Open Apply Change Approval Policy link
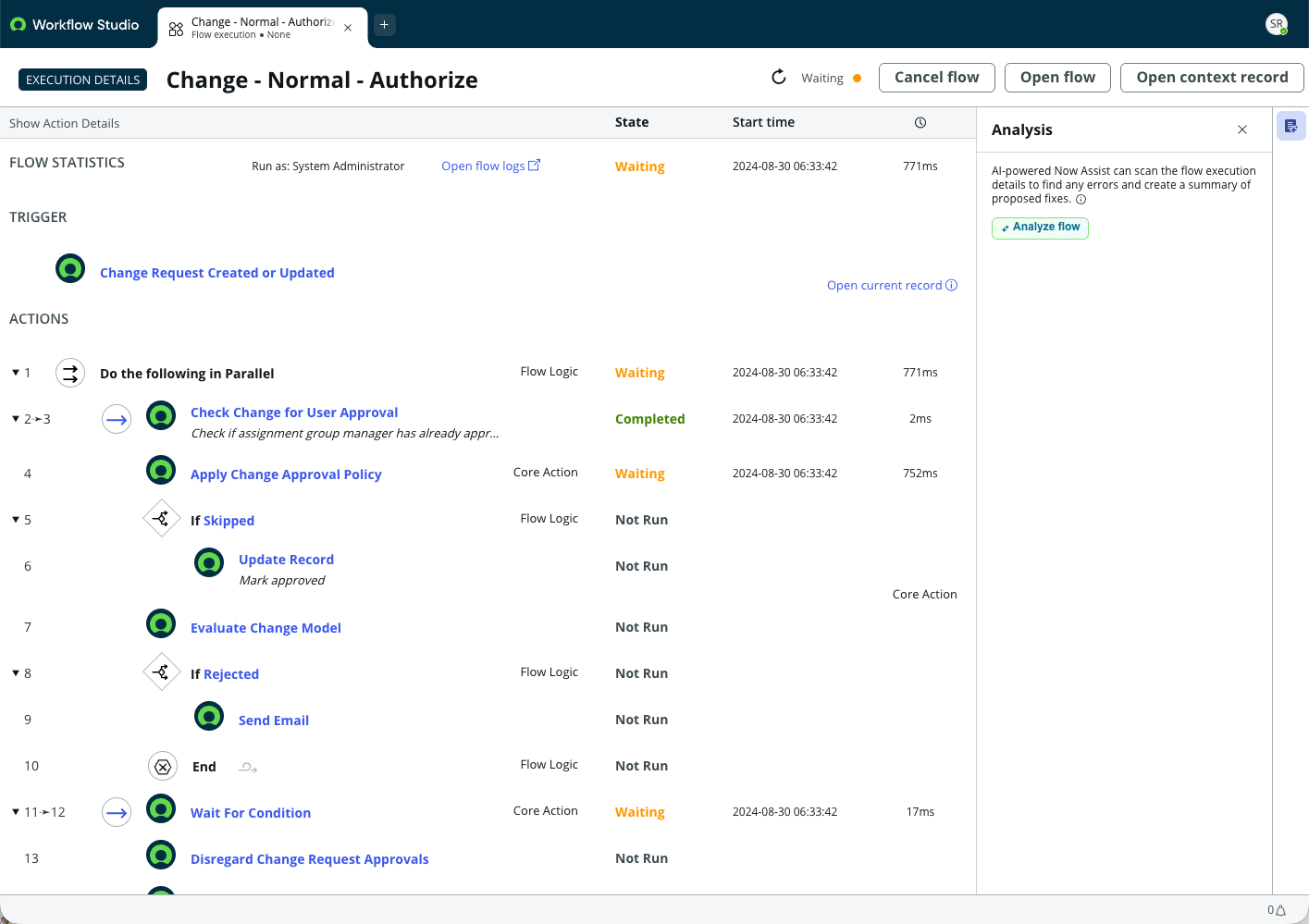Screen dimensions: 1309x924 (x=286, y=474)
